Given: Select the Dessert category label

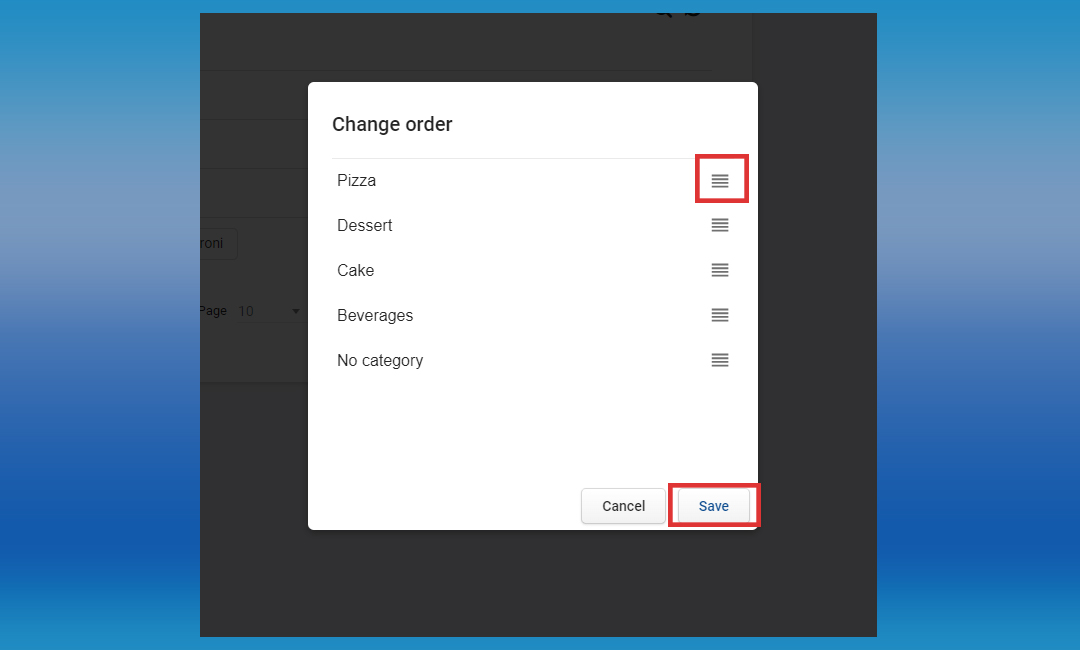Looking at the screenshot, I should pos(365,226).
